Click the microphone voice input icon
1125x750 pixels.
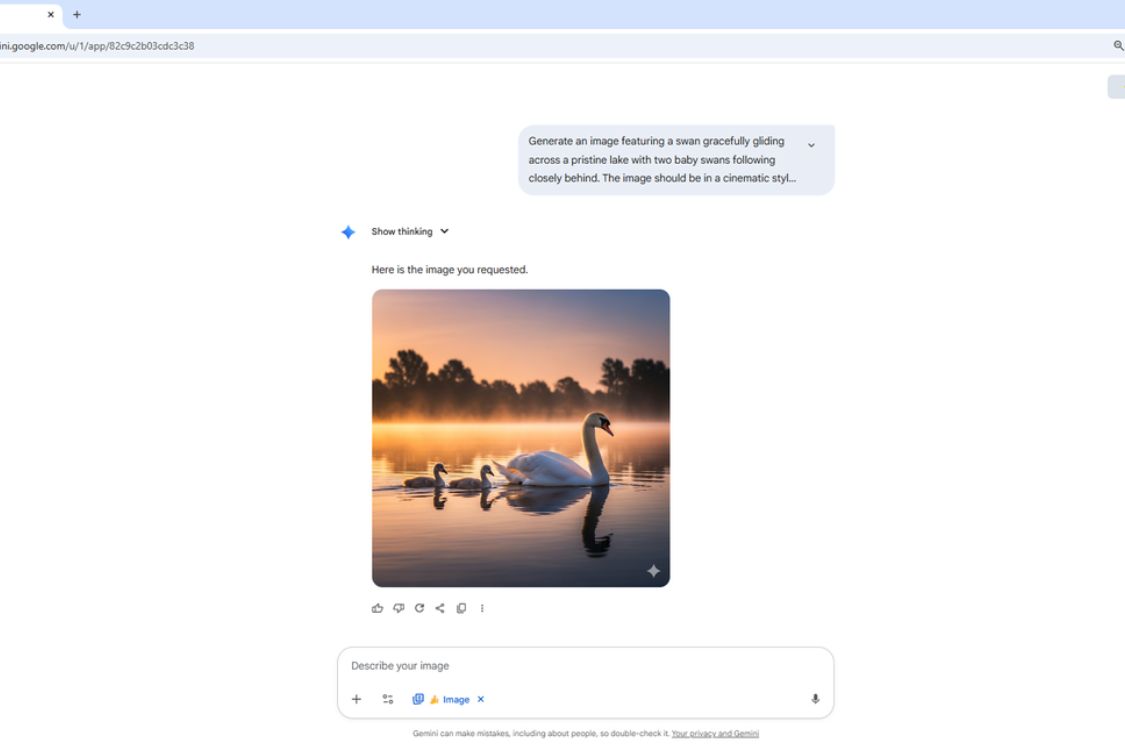click(x=815, y=699)
